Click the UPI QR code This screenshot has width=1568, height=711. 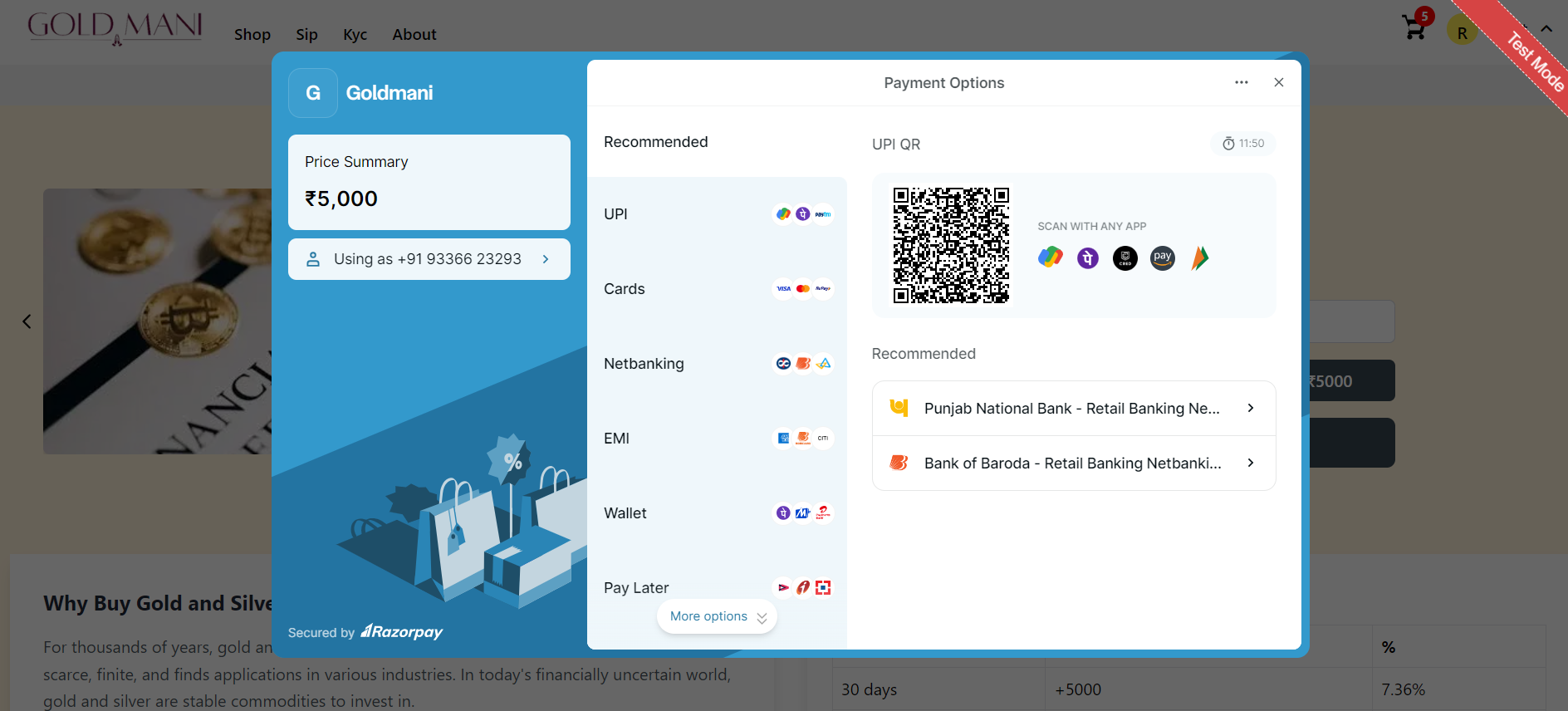(951, 245)
